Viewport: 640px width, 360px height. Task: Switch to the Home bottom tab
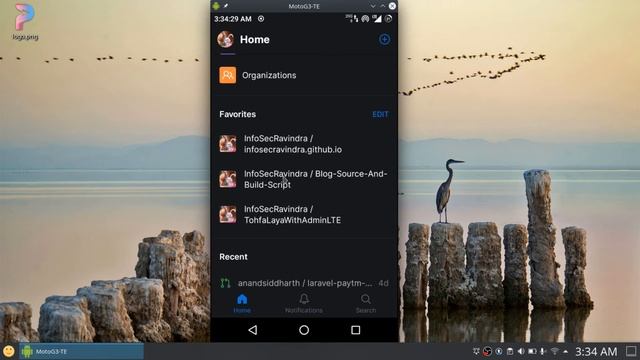coord(242,304)
